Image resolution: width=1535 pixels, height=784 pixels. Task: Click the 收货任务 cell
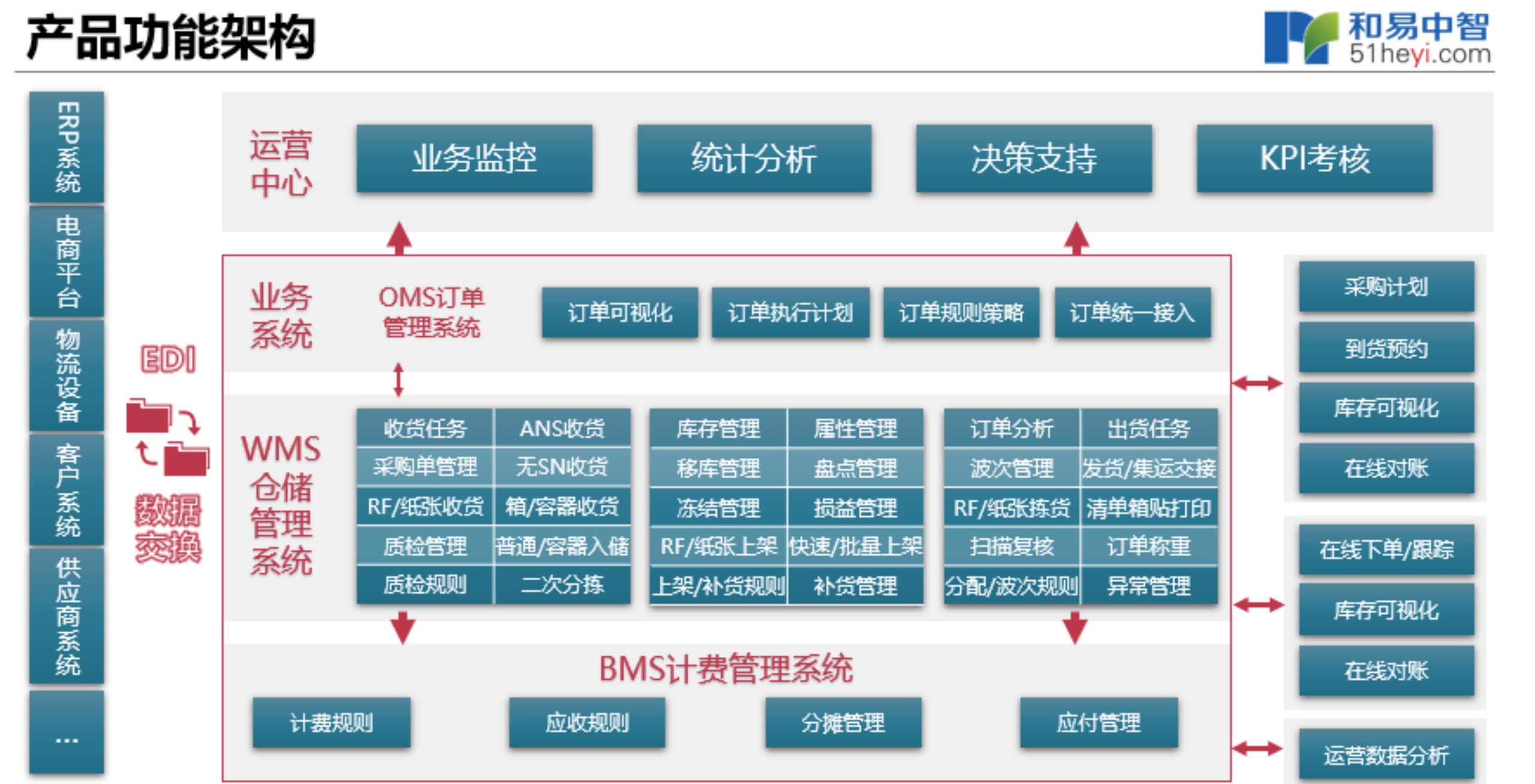click(x=425, y=428)
